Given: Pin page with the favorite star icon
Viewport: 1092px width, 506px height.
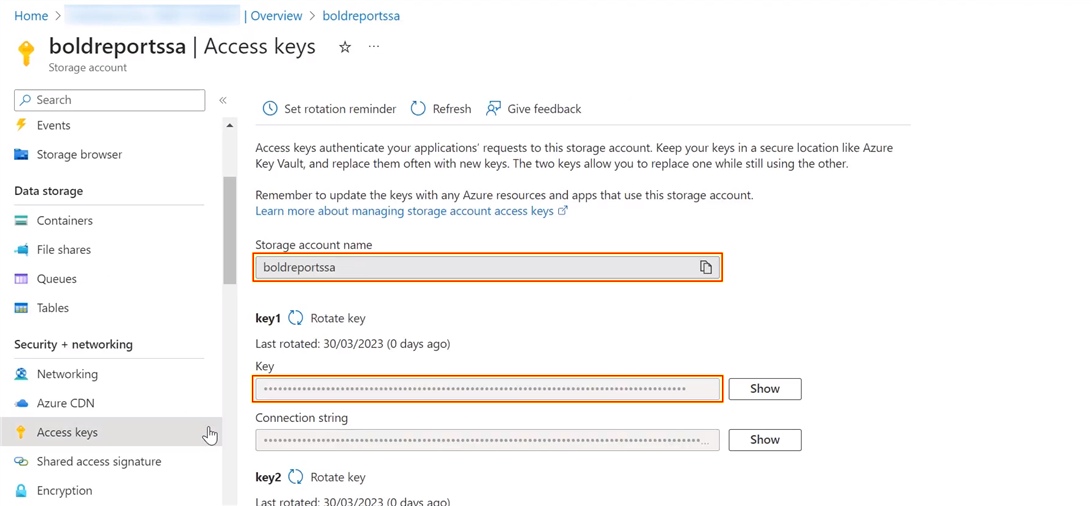Looking at the screenshot, I should (345, 47).
